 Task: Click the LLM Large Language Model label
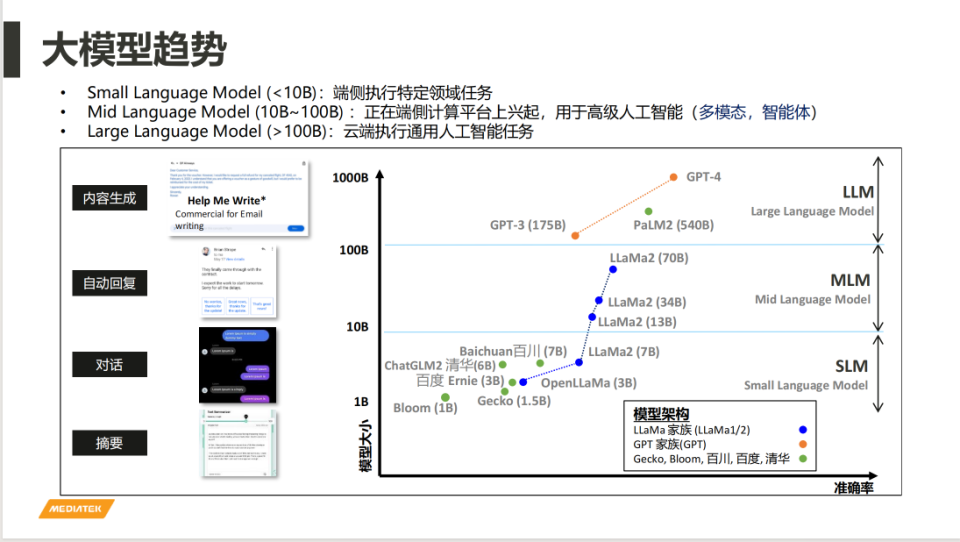(812, 201)
